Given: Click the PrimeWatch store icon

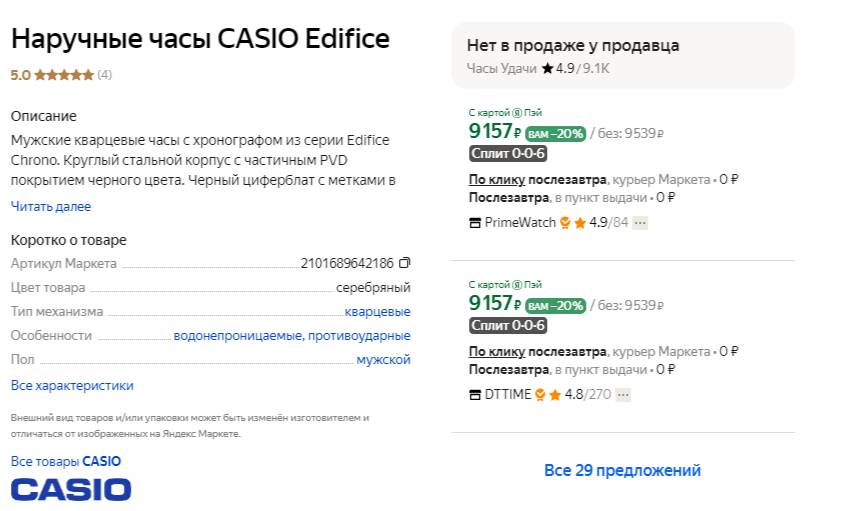Looking at the screenshot, I should point(475,223).
